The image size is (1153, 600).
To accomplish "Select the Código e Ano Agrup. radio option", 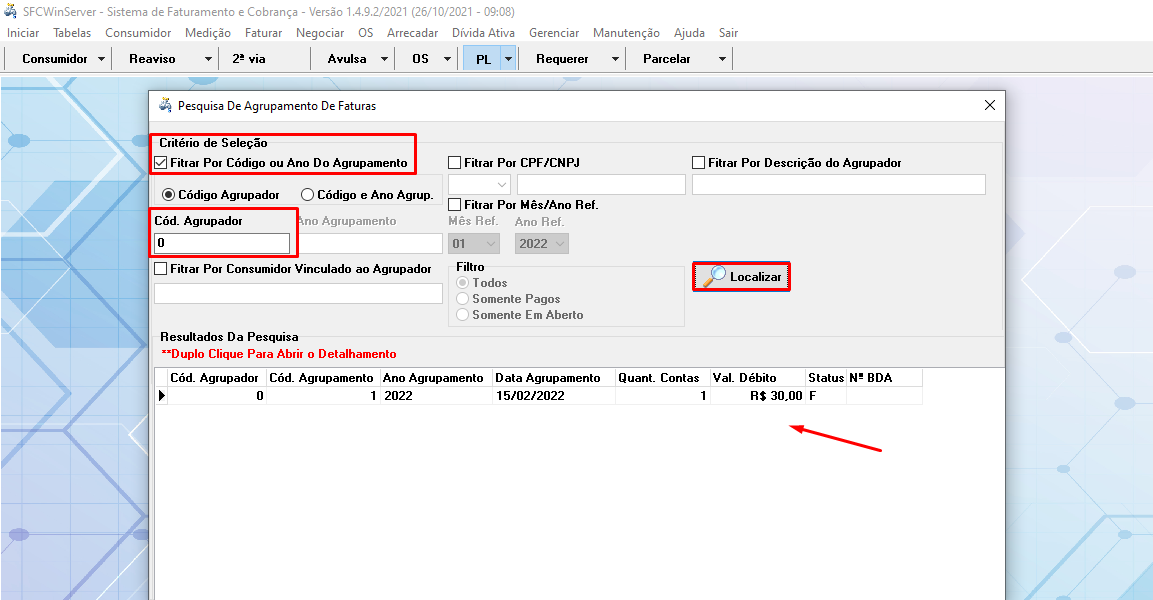I will pos(308,195).
